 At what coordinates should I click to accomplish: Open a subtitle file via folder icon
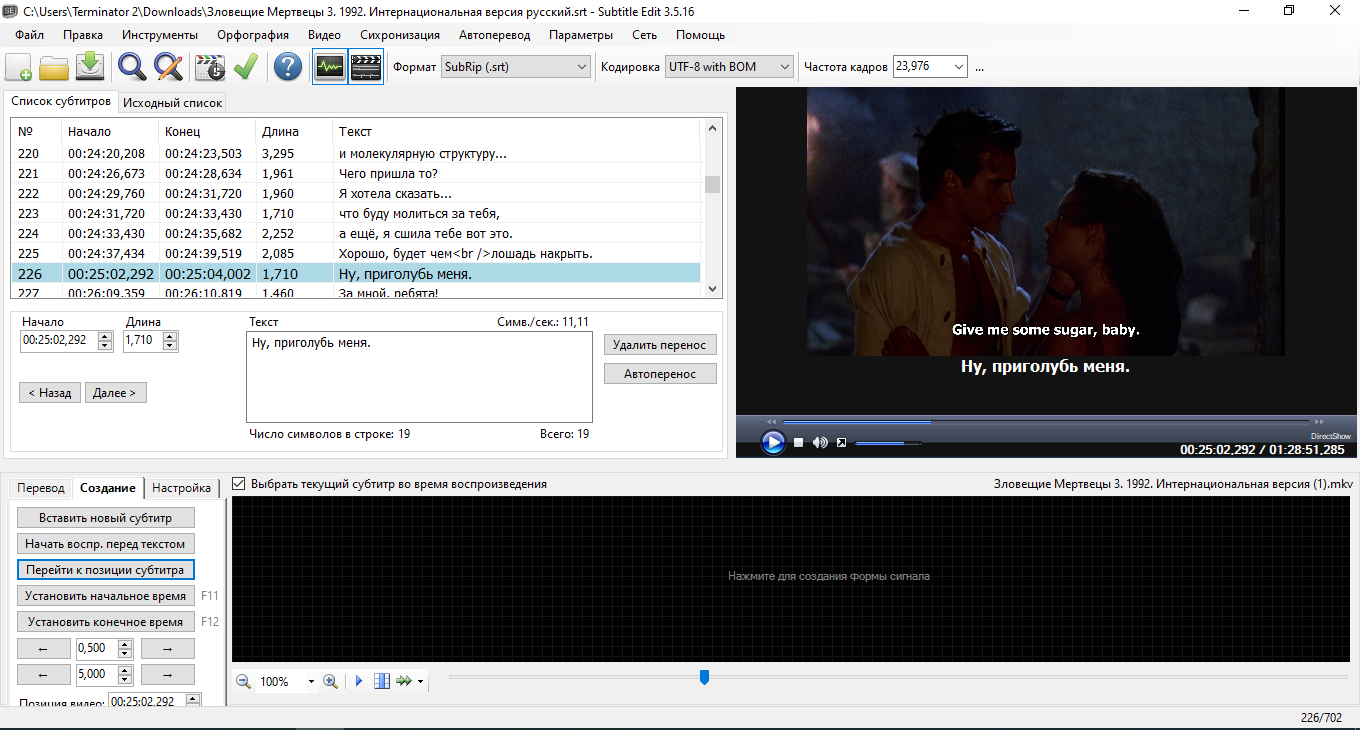[x=54, y=67]
